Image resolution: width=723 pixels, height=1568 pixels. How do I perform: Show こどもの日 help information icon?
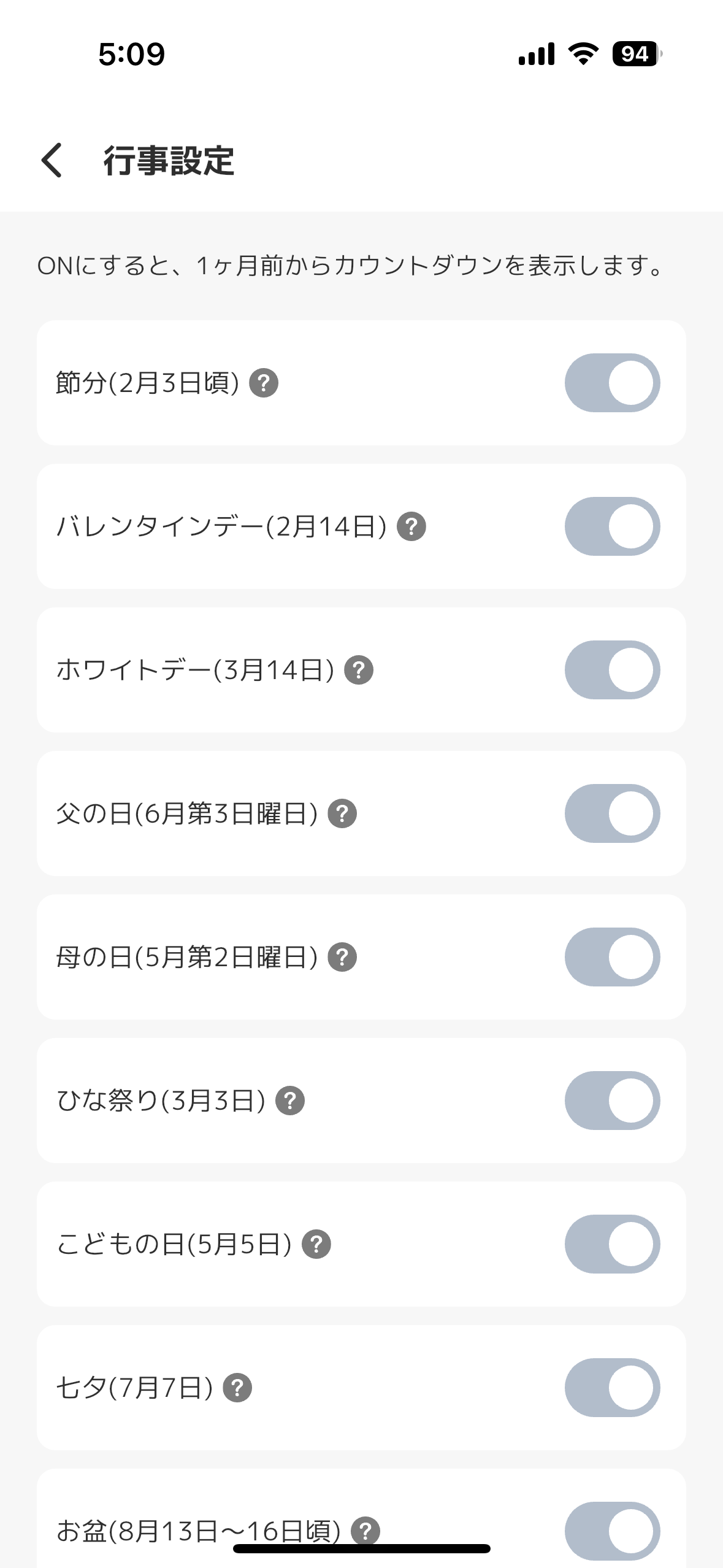tap(316, 1245)
